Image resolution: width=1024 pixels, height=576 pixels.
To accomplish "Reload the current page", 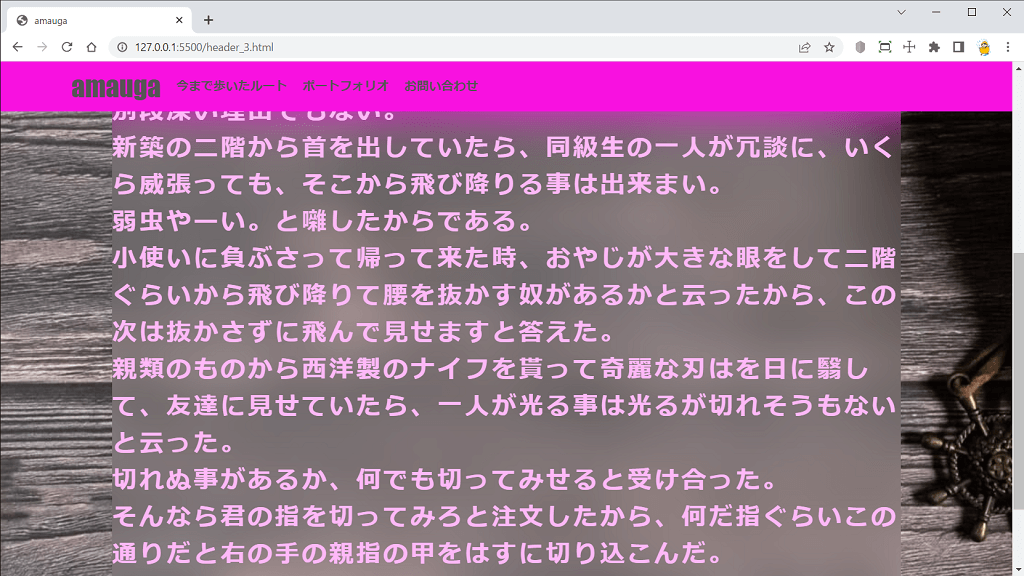I will pyautogui.click(x=67, y=47).
